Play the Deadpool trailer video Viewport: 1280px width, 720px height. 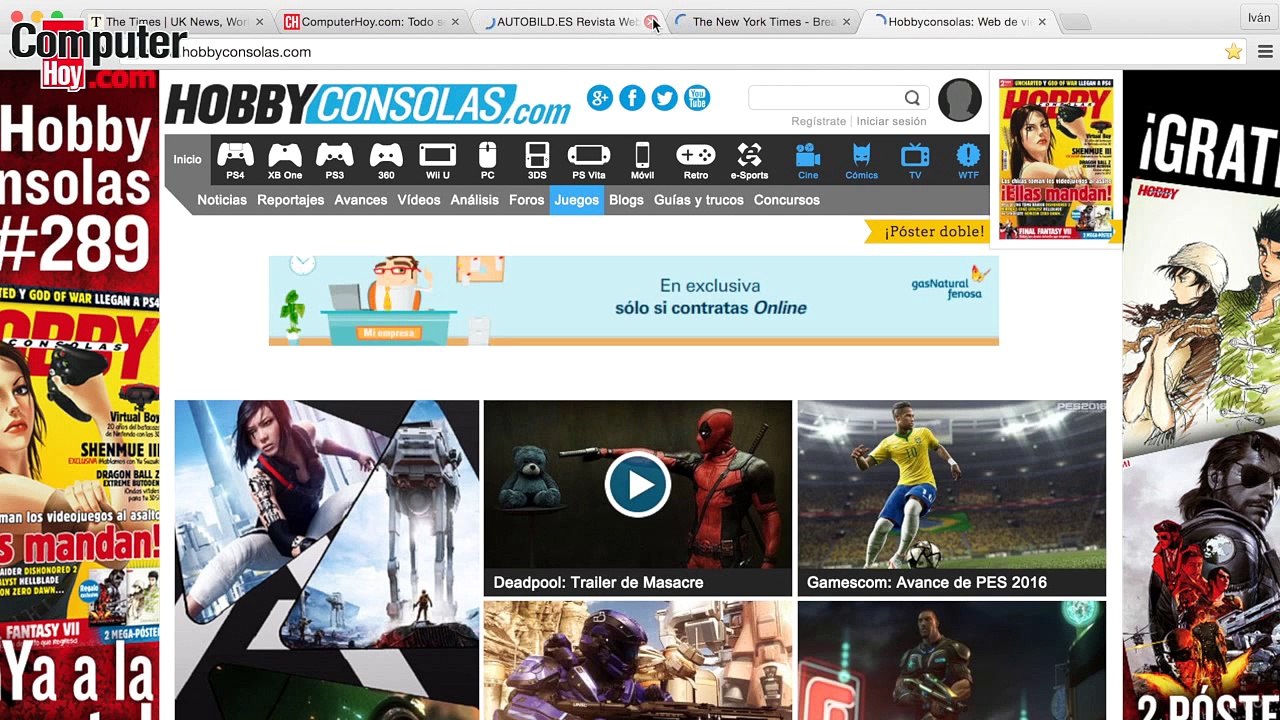tap(637, 485)
